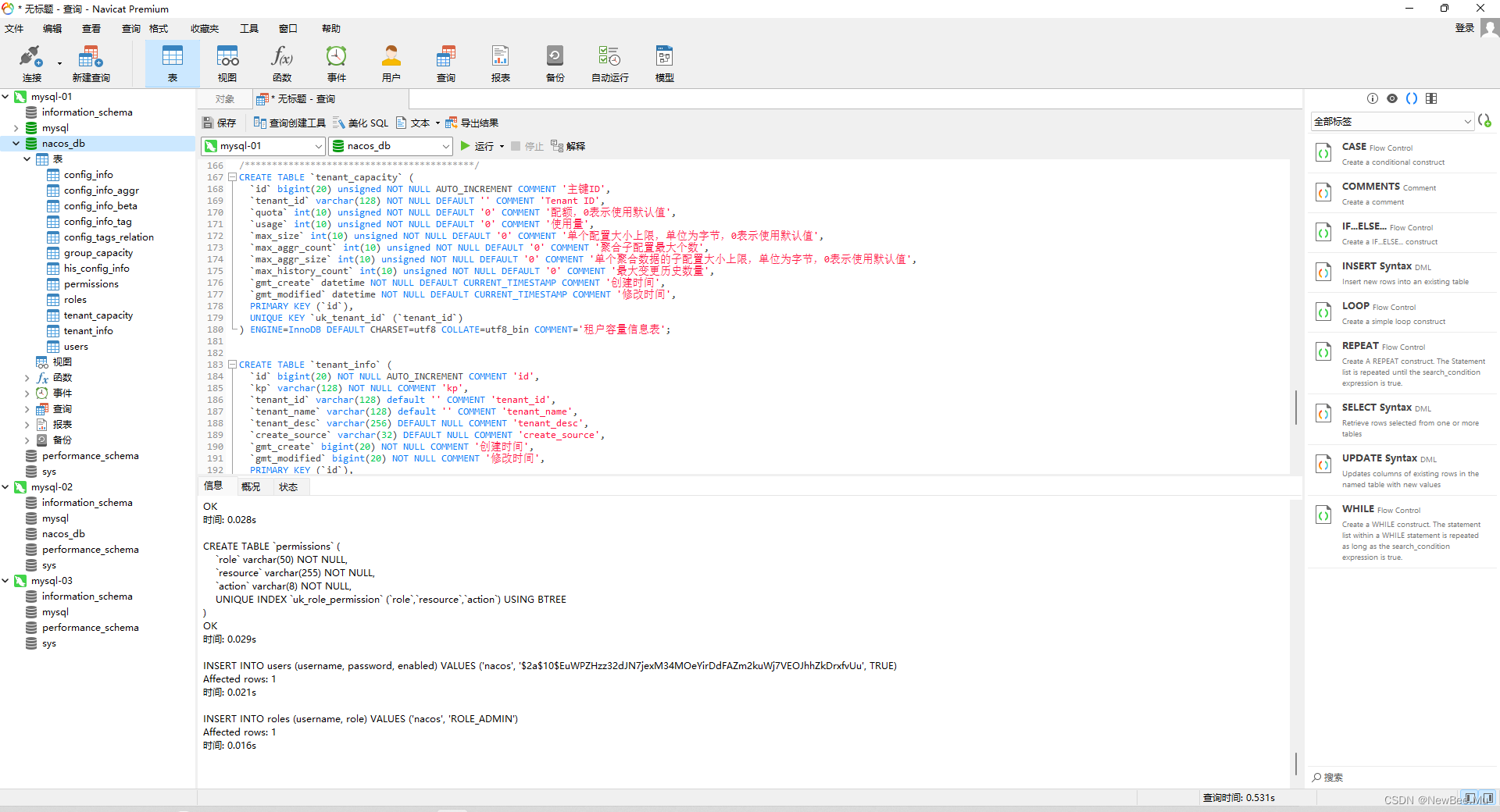1500x812 pixels.
Task: Open the Model toolbar icon
Action: pos(665,64)
